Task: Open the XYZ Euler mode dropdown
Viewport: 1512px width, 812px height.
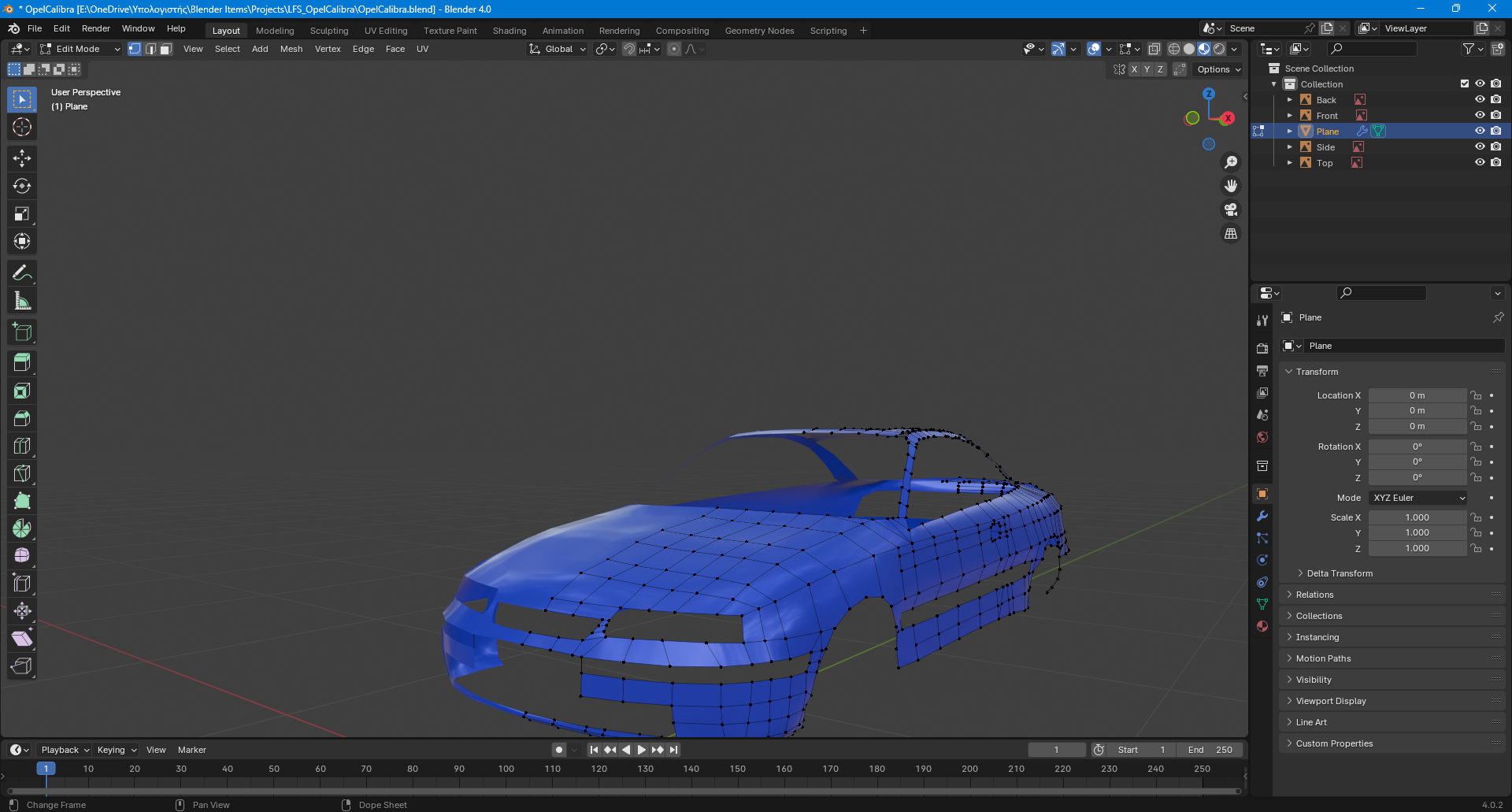Action: (x=1419, y=498)
